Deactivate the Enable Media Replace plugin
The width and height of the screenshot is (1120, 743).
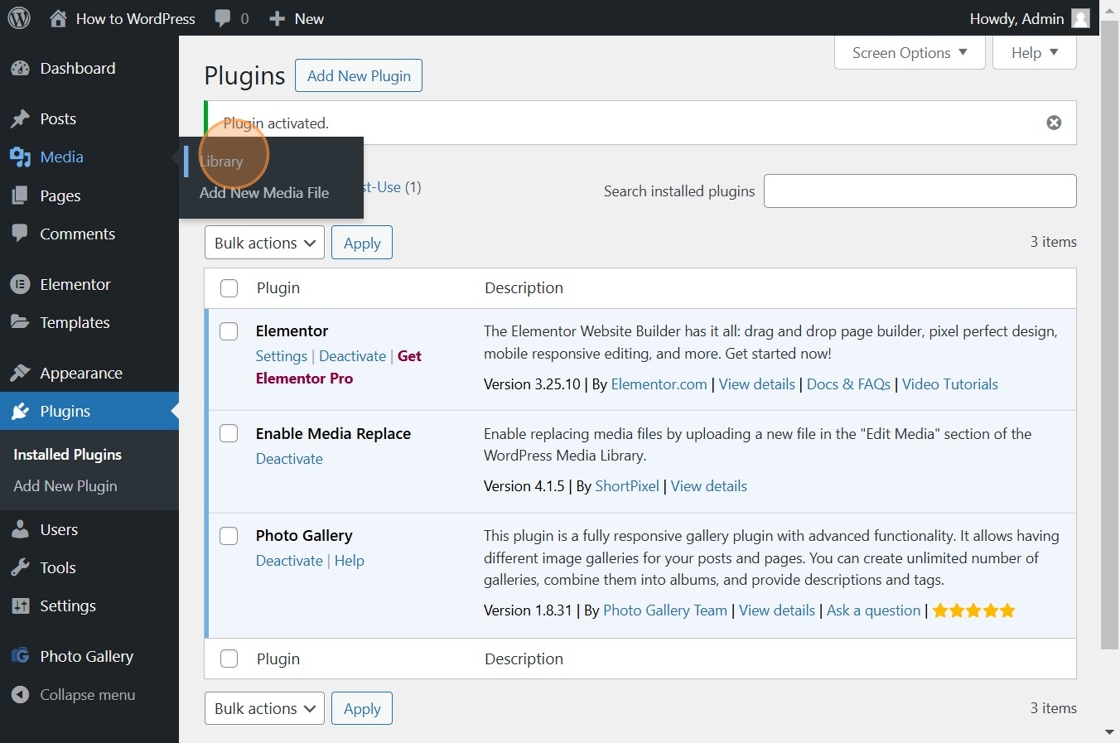pyautogui.click(x=289, y=459)
